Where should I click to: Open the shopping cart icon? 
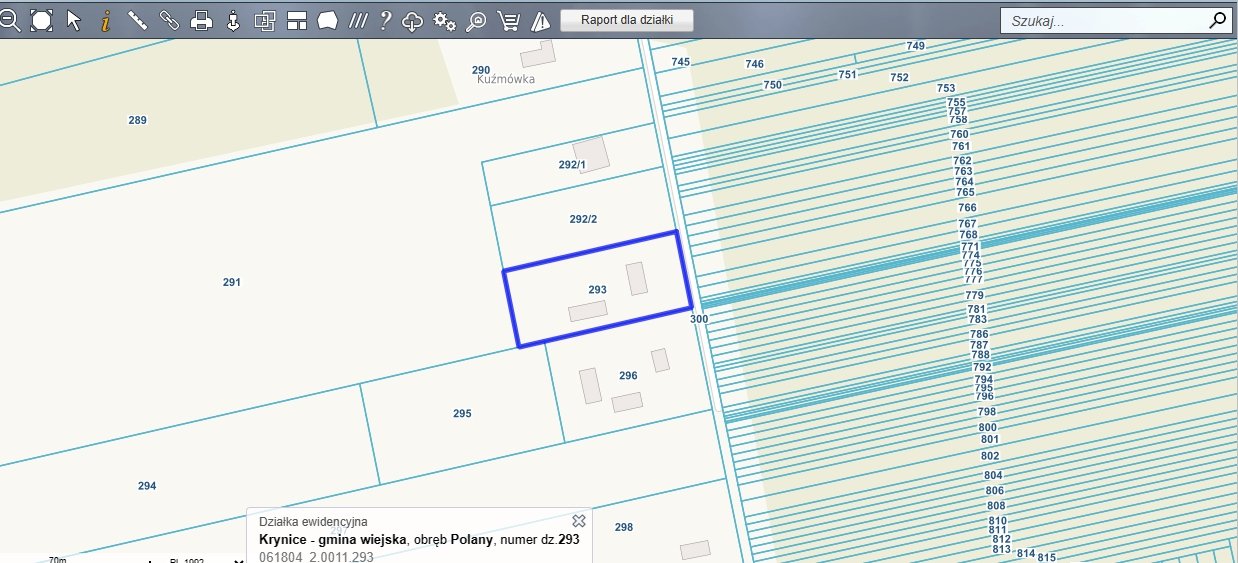click(x=509, y=20)
